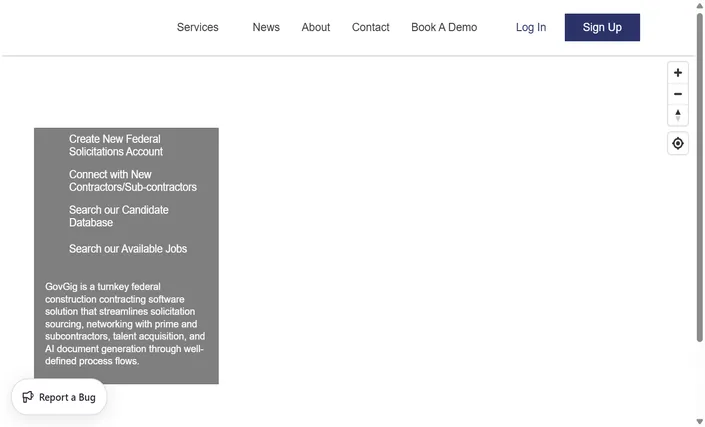The image size is (705, 427).
Task: Open the About page
Action: (316, 27)
